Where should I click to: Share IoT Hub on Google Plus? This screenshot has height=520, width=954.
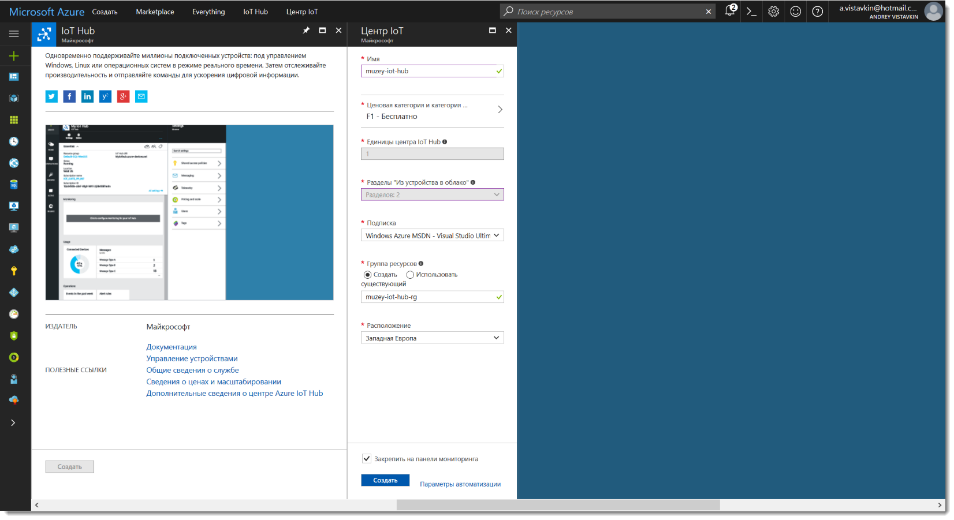pos(124,97)
